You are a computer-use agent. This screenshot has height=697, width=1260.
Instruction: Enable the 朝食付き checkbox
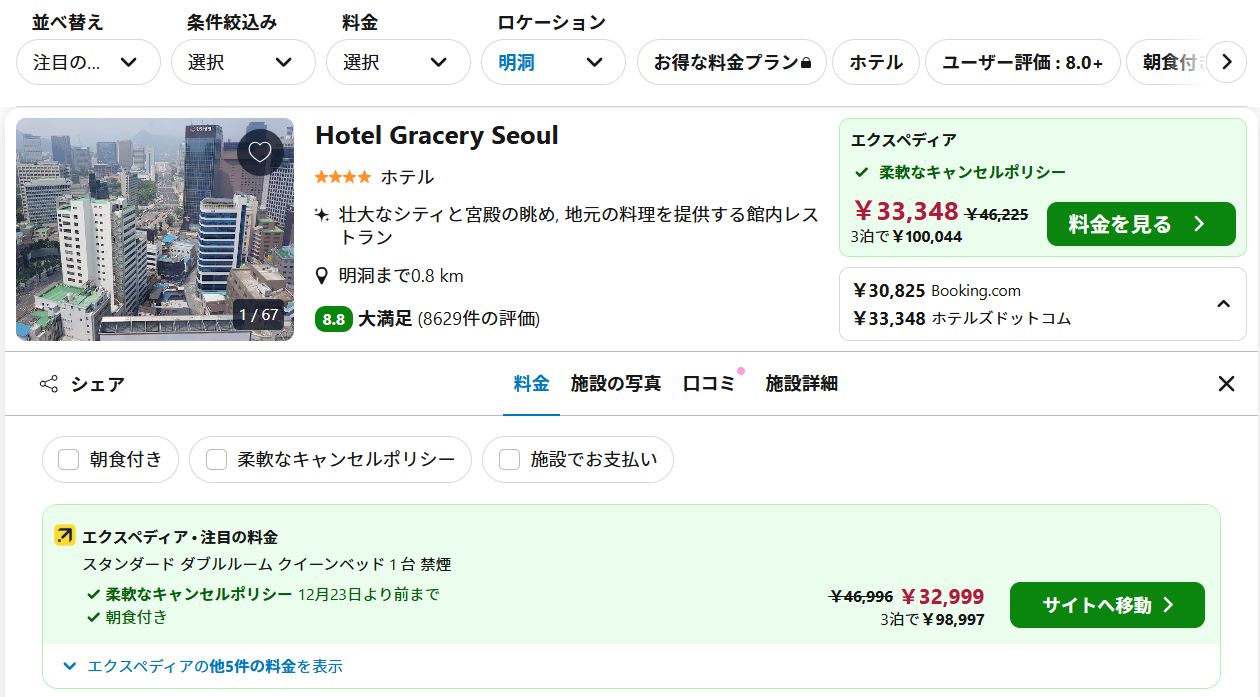click(69, 460)
